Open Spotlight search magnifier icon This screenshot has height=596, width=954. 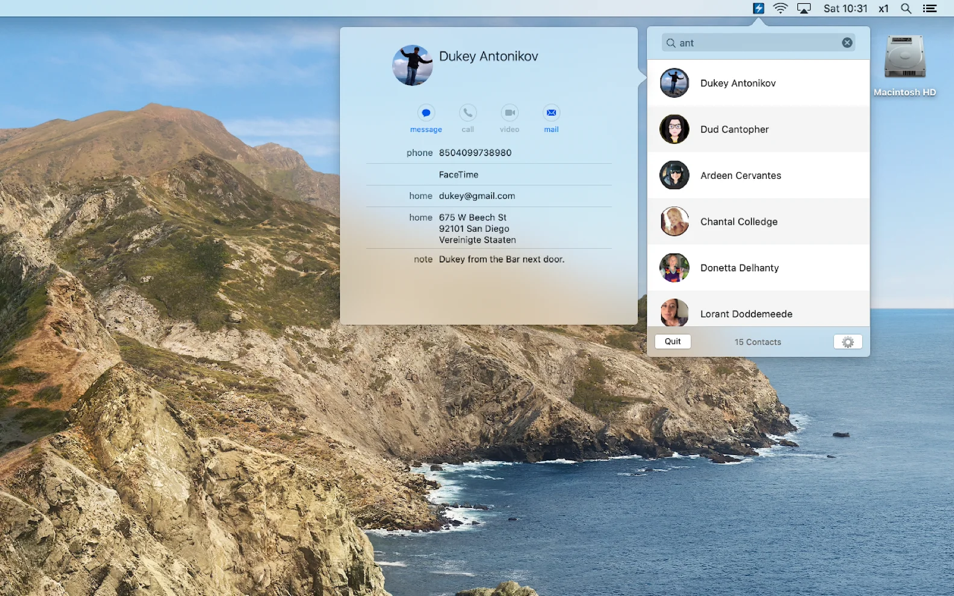[x=906, y=9]
